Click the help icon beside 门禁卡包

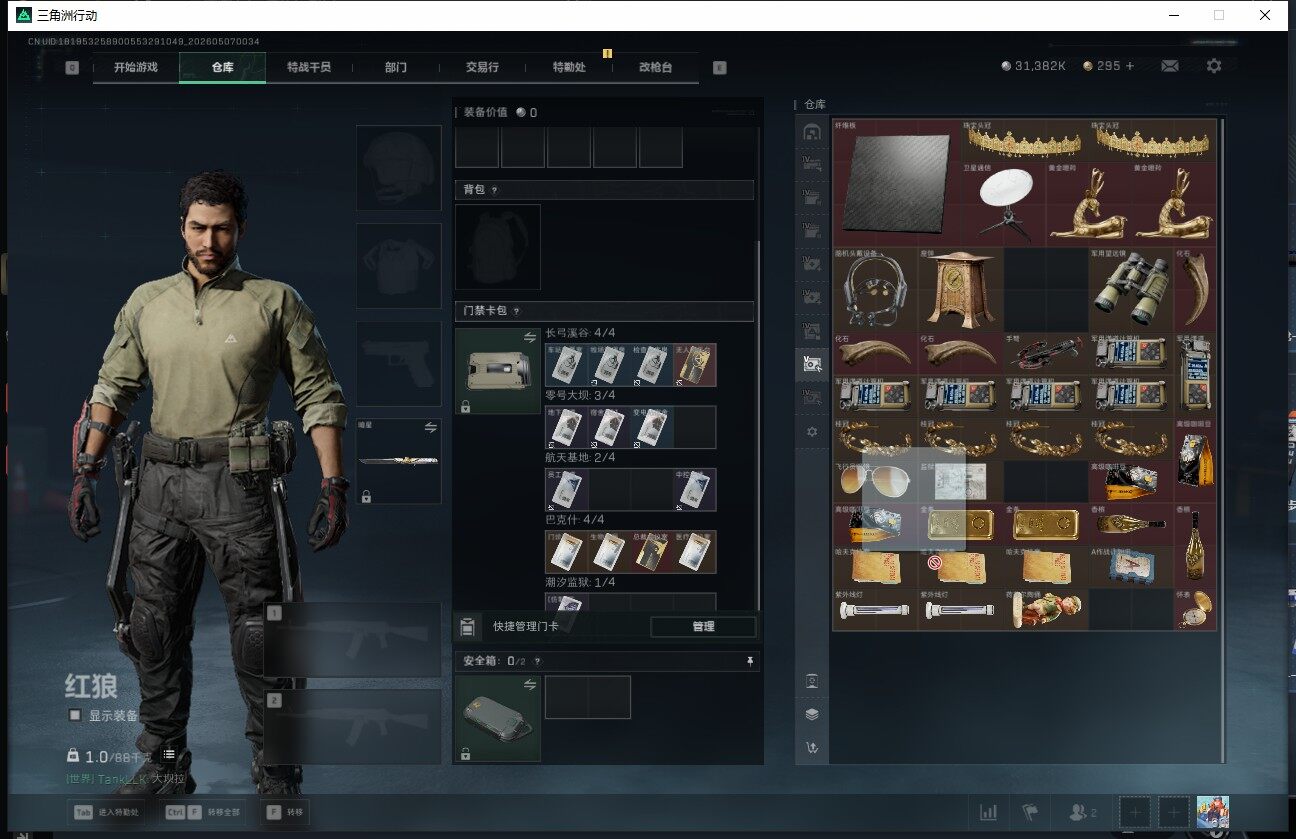(x=518, y=311)
